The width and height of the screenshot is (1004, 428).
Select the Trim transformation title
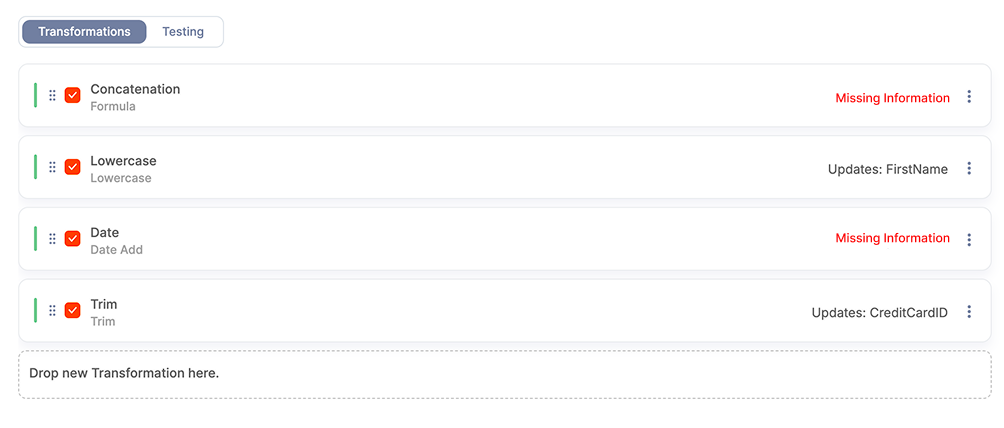pyautogui.click(x=104, y=304)
